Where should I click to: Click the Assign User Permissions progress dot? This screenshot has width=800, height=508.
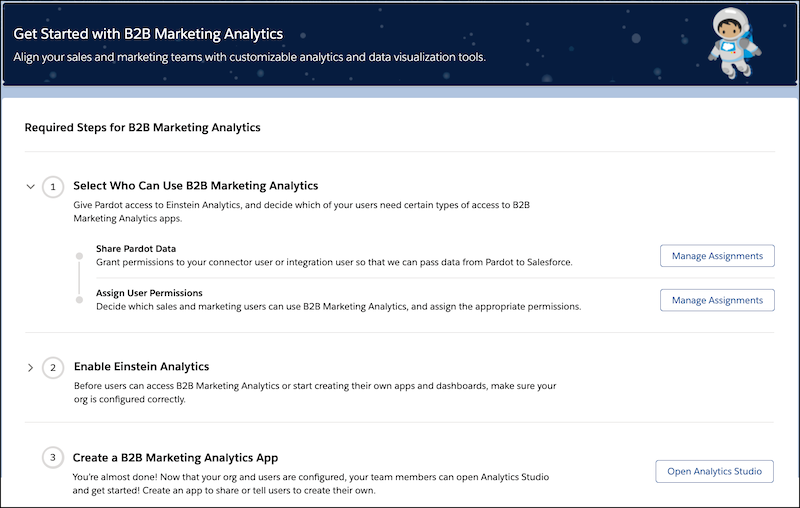[79, 300]
